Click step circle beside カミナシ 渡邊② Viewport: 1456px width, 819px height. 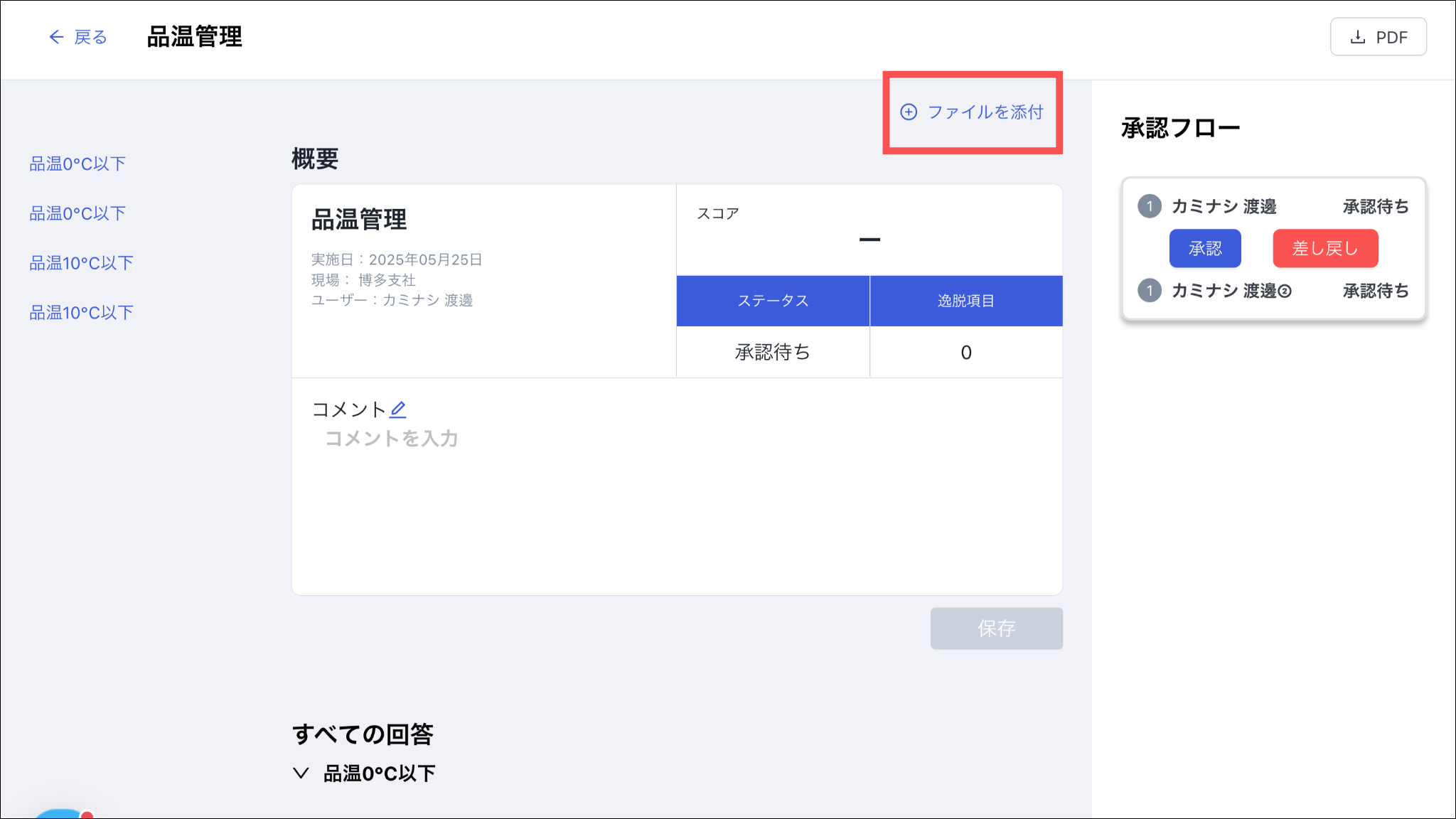click(x=1150, y=291)
